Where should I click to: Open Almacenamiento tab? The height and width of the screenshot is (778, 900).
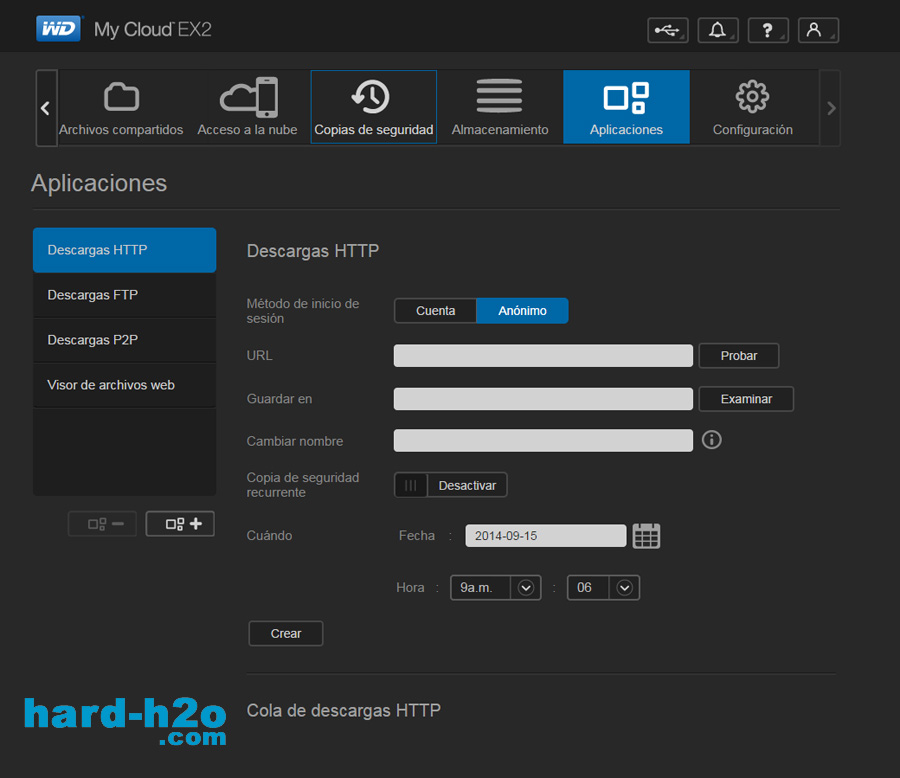click(500, 107)
